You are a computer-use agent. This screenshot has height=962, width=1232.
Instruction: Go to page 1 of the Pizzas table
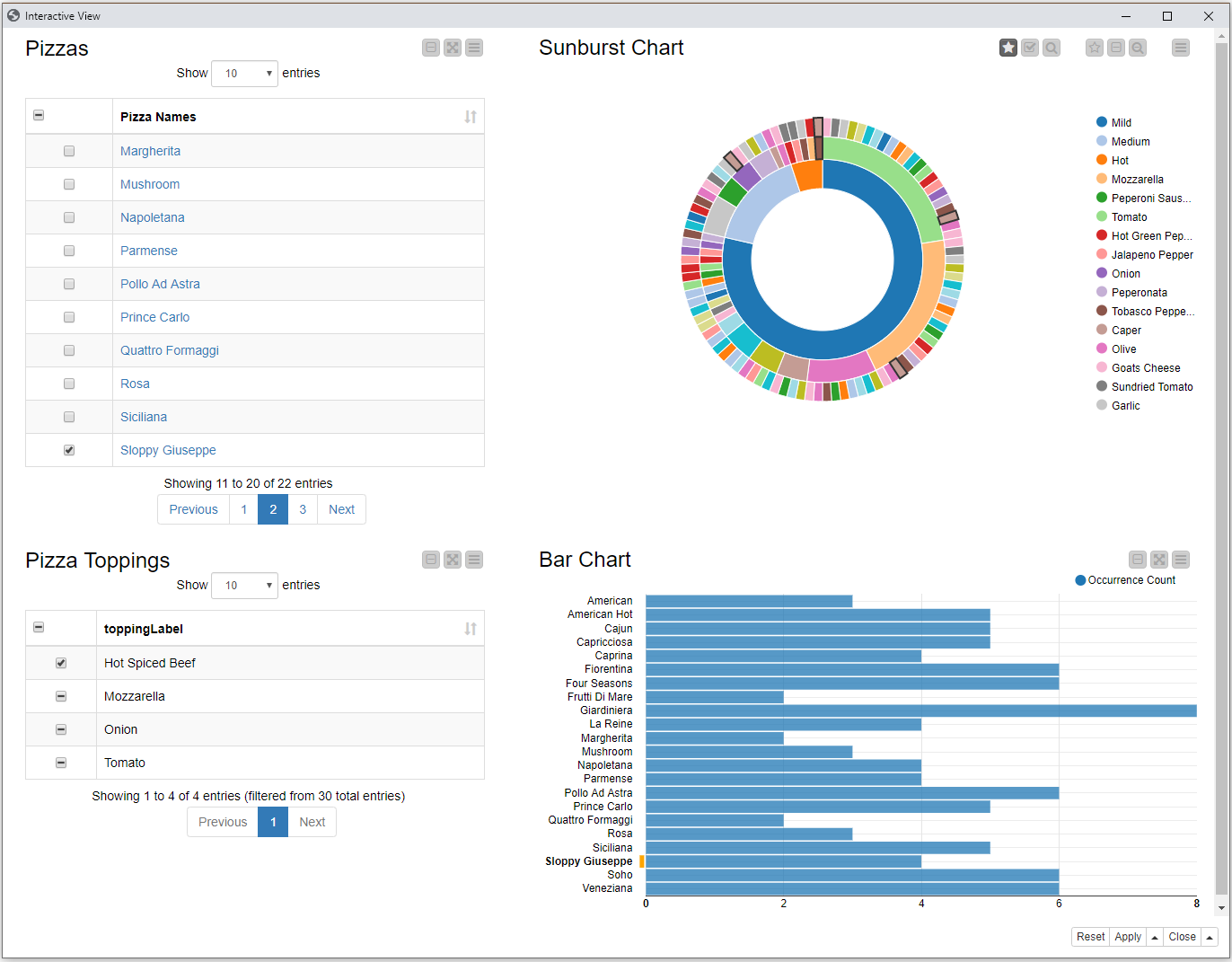pyautogui.click(x=243, y=509)
